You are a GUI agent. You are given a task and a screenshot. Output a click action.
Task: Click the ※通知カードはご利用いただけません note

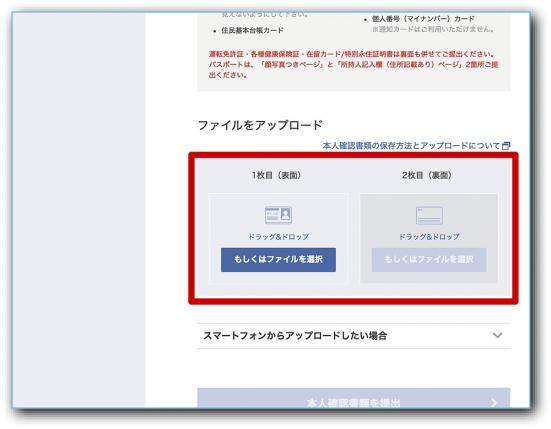pos(433,29)
